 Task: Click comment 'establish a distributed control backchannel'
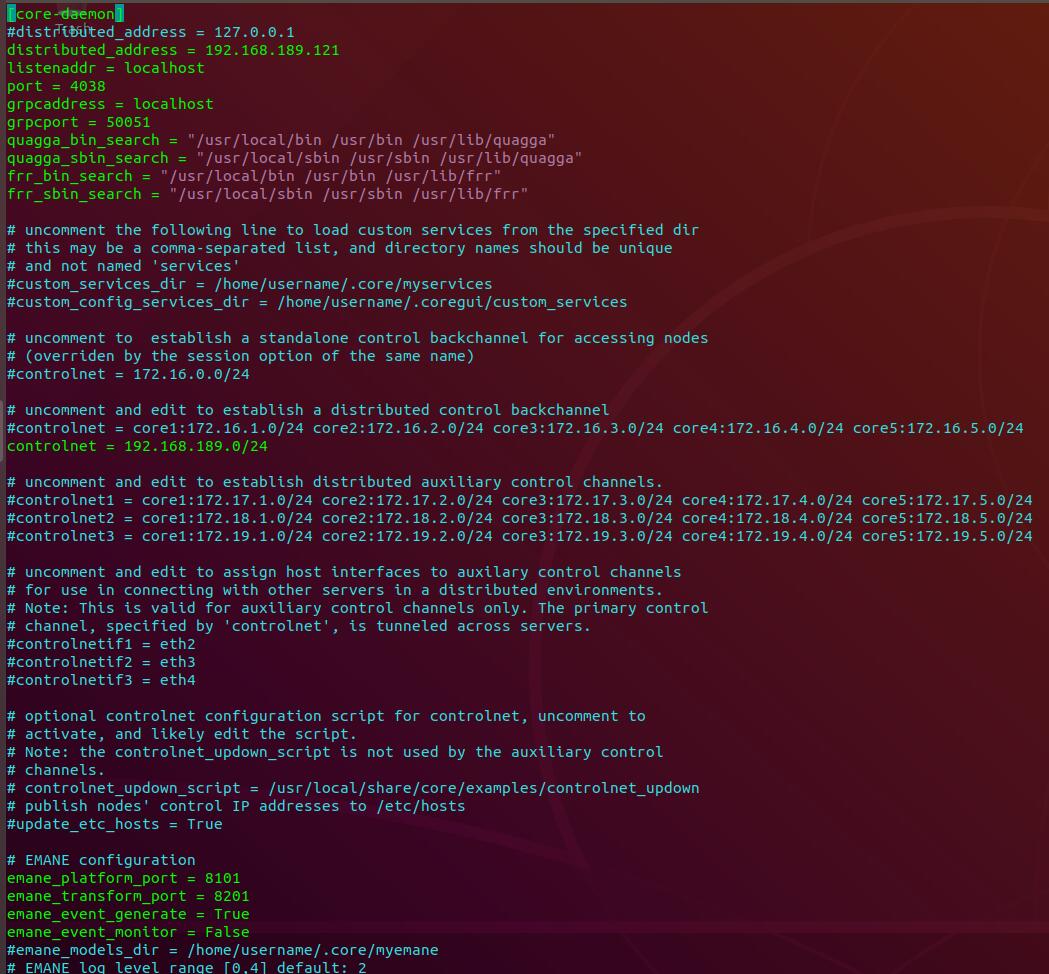(308, 411)
